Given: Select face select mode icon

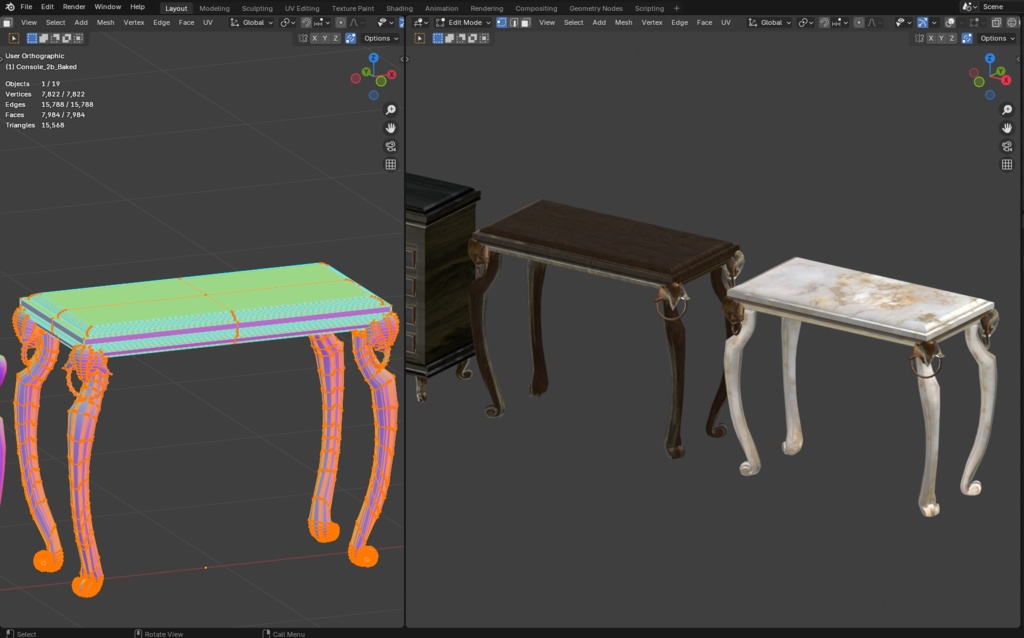Looking at the screenshot, I should tap(525, 23).
